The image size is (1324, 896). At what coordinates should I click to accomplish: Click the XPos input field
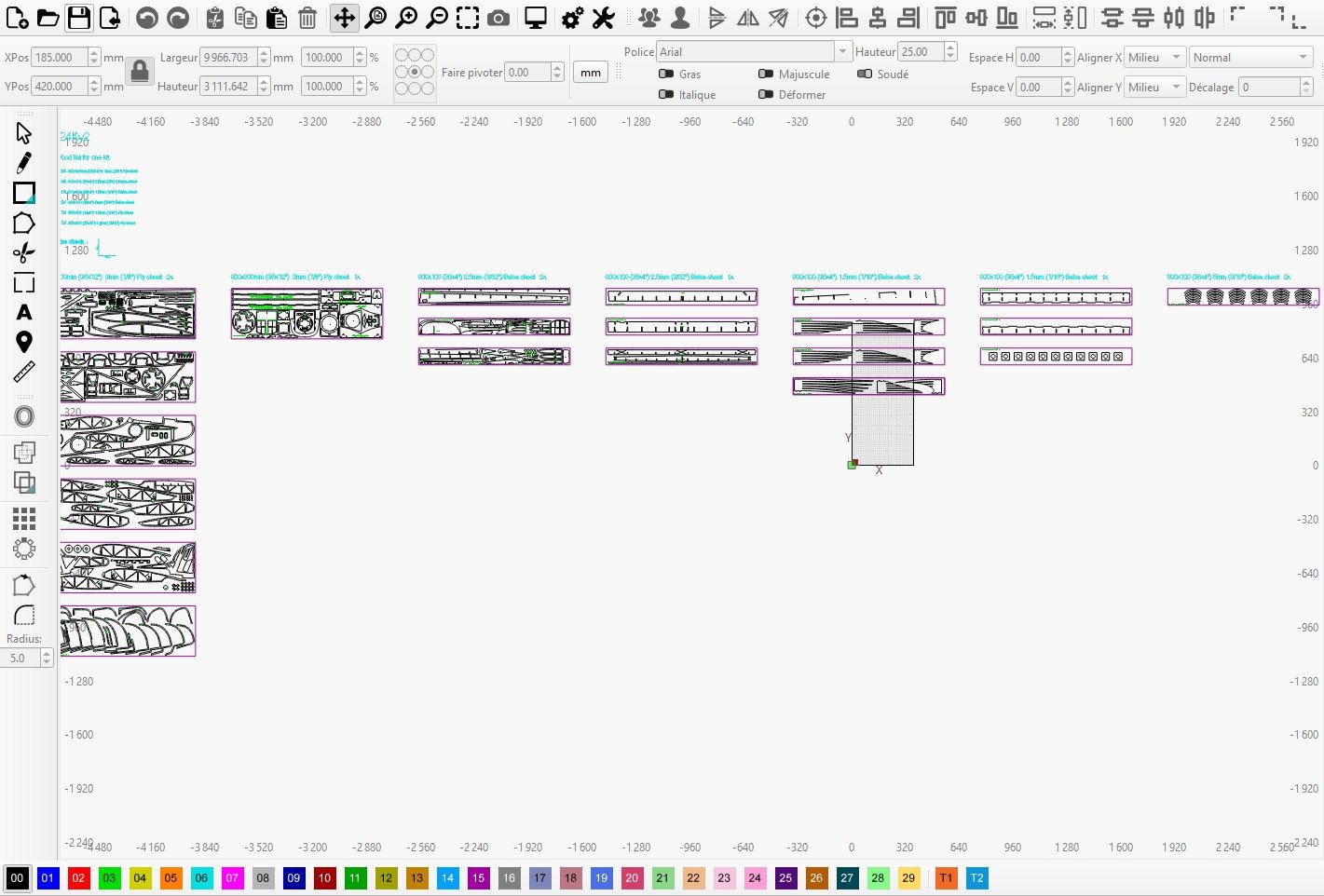pyautogui.click(x=60, y=58)
